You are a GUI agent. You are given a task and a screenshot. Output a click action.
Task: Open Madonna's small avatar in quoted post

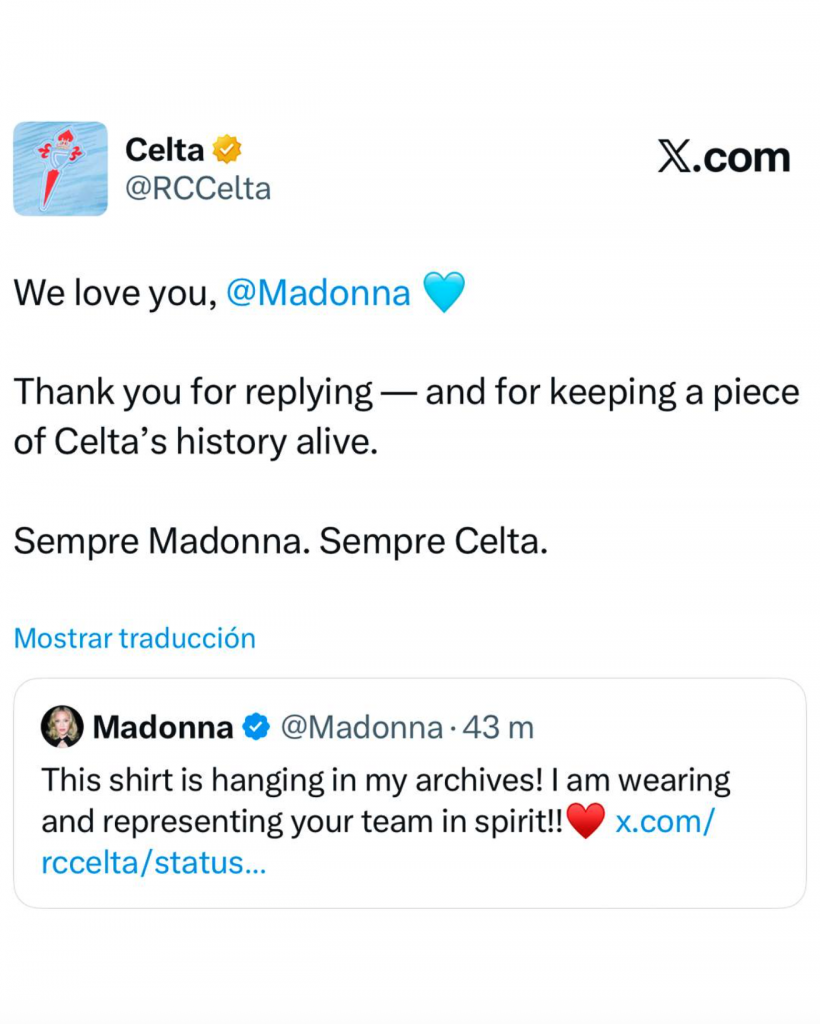pyautogui.click(x=62, y=727)
